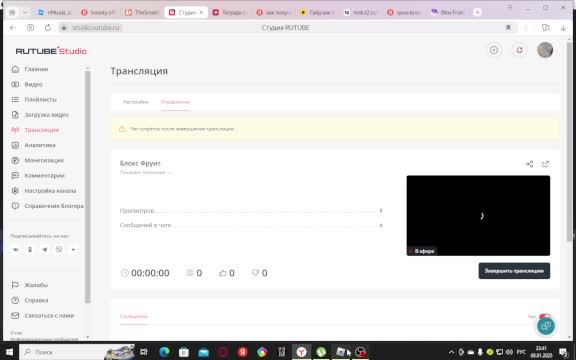Open a new browser tab

pos(477,12)
